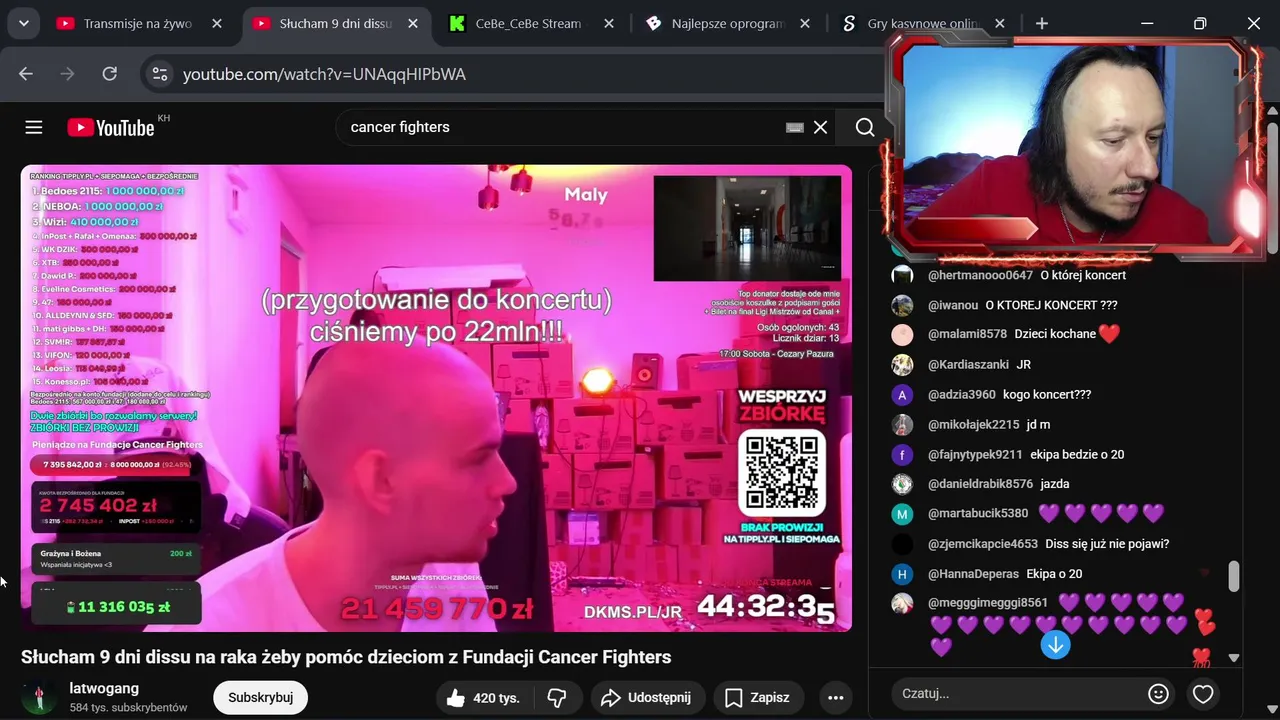This screenshot has height=720, width=1280.
Task: Click @fajnytypek9211 avatar in chat
Action: [x=902, y=455]
